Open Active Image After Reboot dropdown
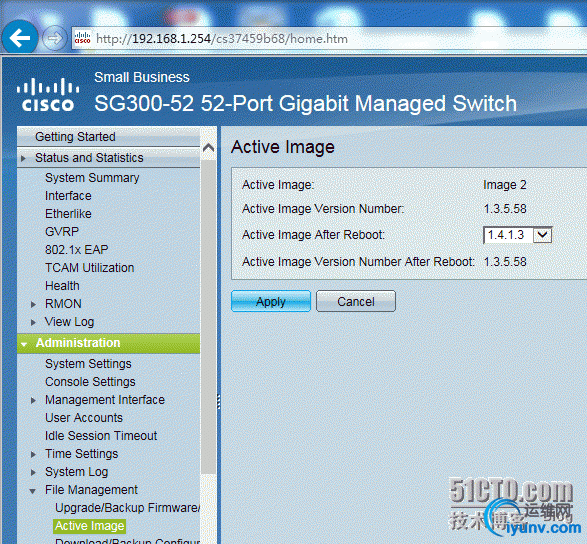The width and height of the screenshot is (587, 544). coord(518,235)
